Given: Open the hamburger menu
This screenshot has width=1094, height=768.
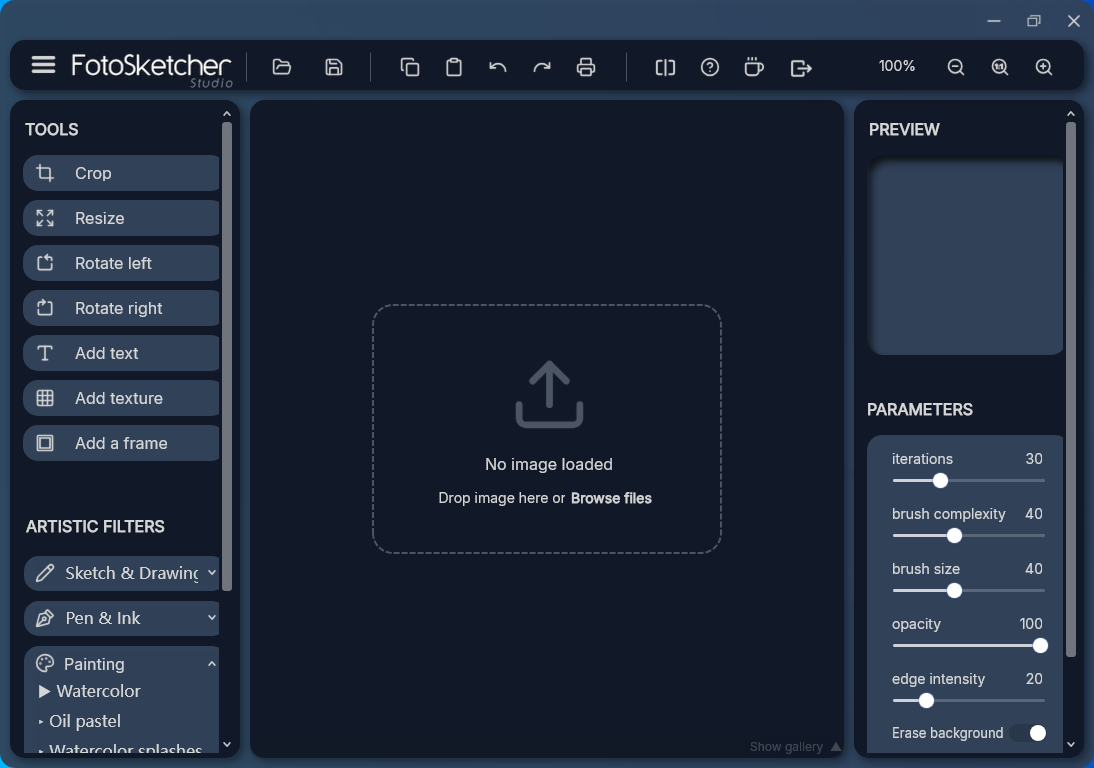Looking at the screenshot, I should click(43, 65).
